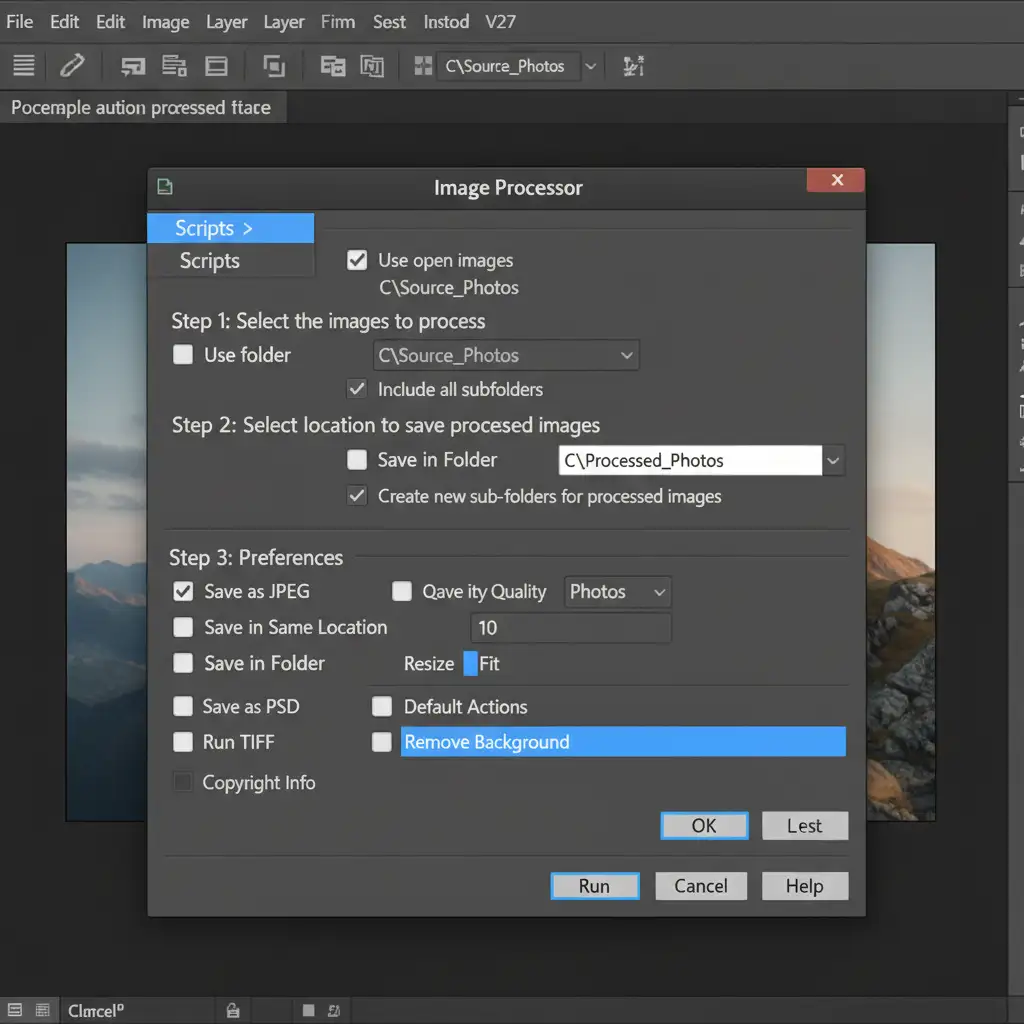The height and width of the screenshot is (1024, 1024).
Task: Click the four-square grid icon before C\Source_Photos
Action: tap(423, 66)
